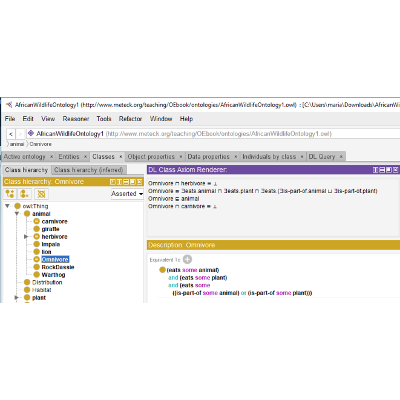Click the ontology IRI address field
This screenshot has width=400, height=400.
click(x=213, y=134)
